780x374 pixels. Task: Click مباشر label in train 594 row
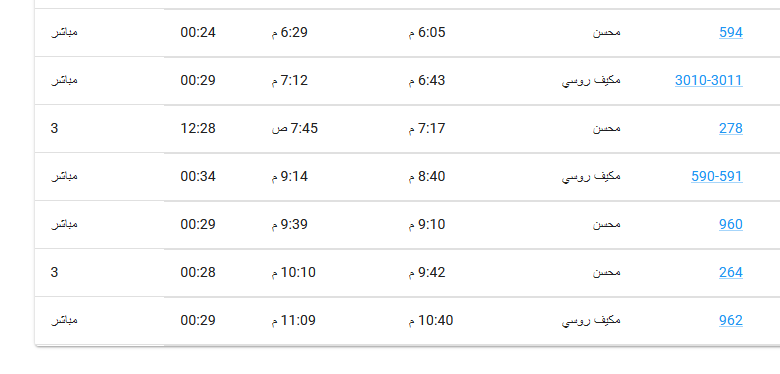pyautogui.click(x=65, y=32)
